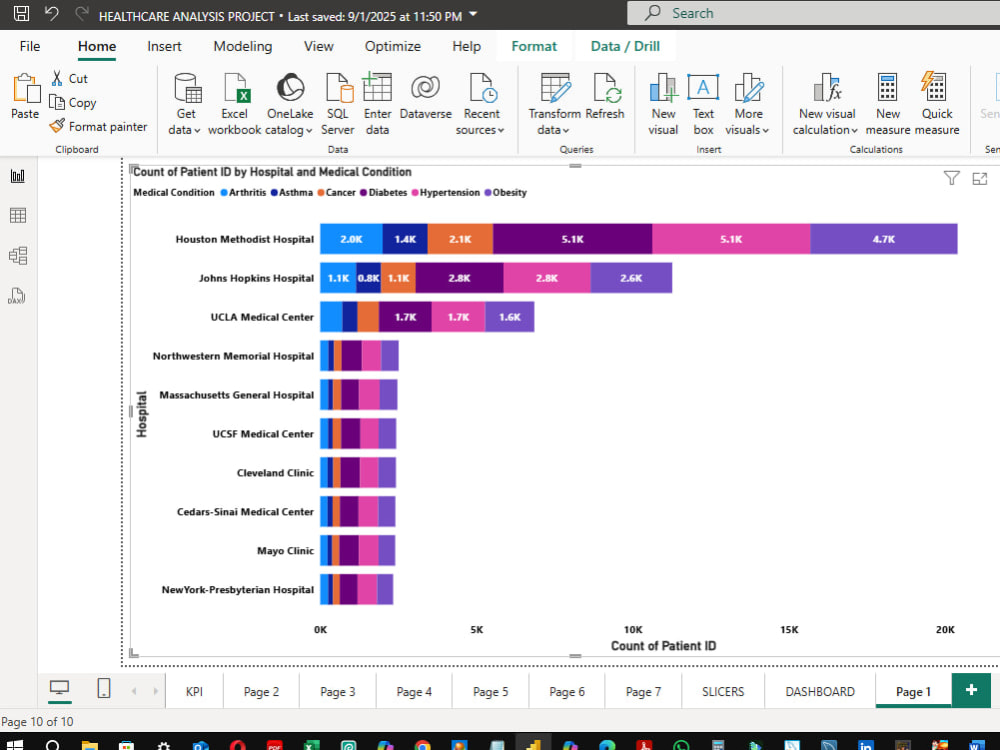Switch to Model view in sidebar
The image size is (1000, 750).
click(18, 256)
